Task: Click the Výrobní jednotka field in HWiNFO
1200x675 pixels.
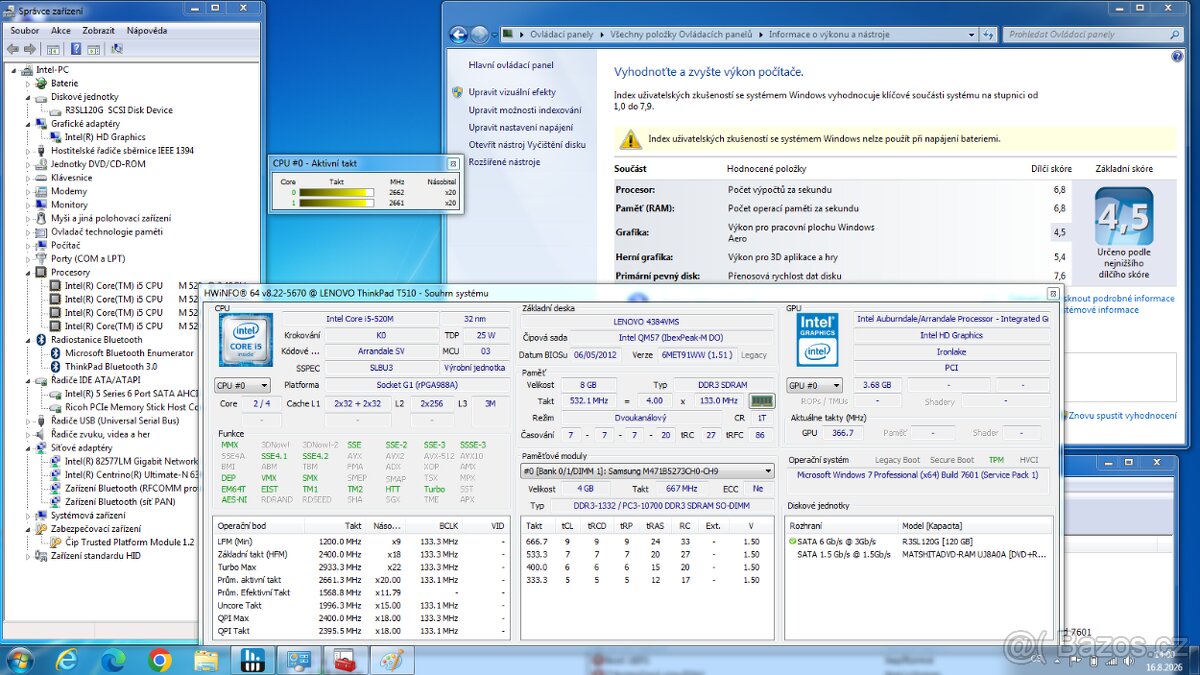Action: 474,368
